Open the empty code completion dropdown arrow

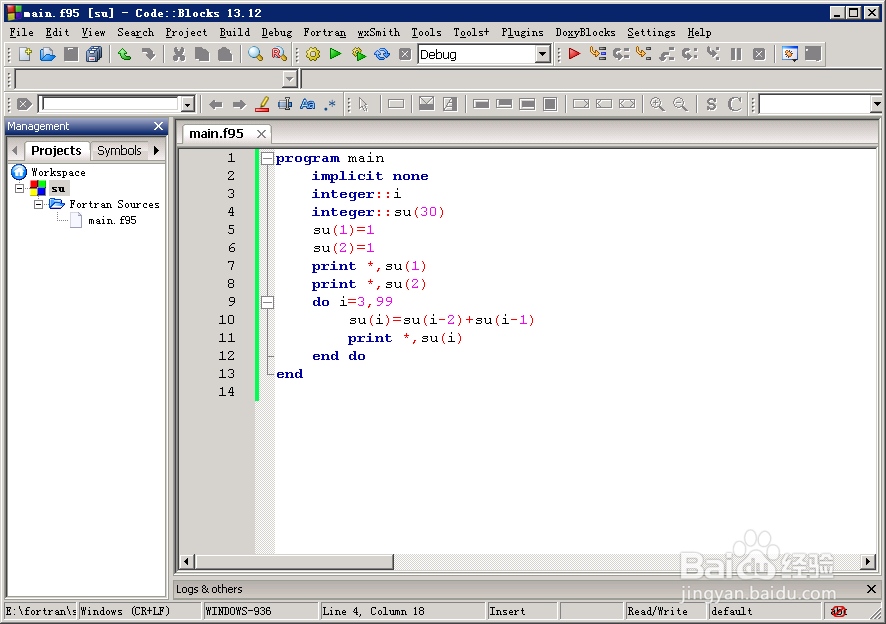tap(290, 79)
